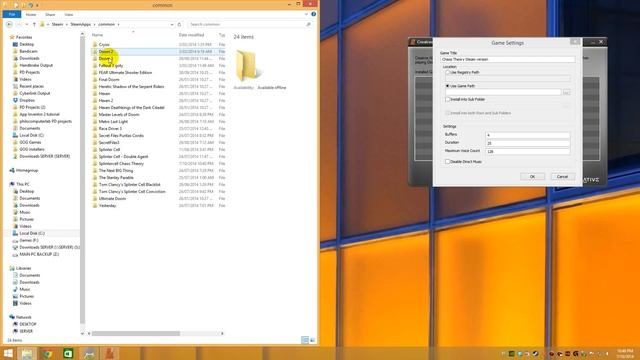This screenshot has height=360, width=640.
Task: Open Tom Clancy's Splinter Cell Conviction folder
Action: (x=132, y=192)
